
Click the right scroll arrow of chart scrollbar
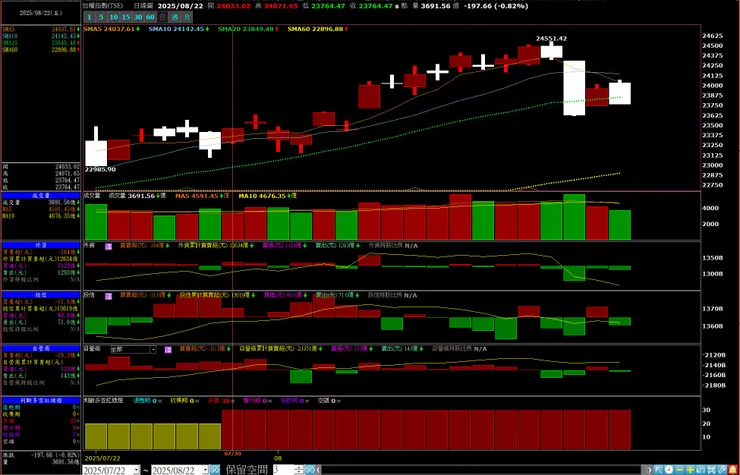(649, 470)
